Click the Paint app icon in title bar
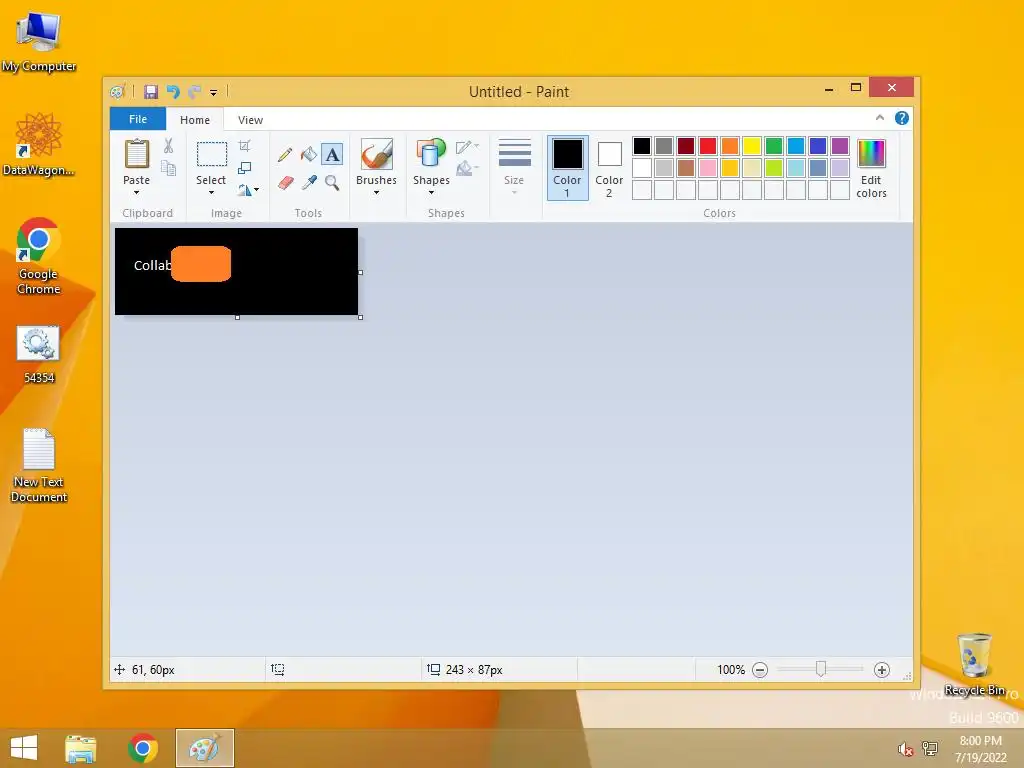Screen dimensions: 1024x768 (x=118, y=92)
